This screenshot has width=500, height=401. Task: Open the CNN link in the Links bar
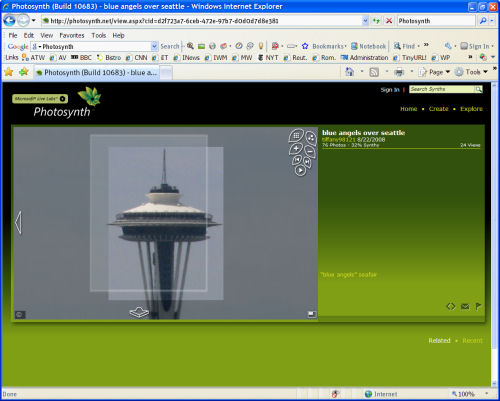coord(137,58)
